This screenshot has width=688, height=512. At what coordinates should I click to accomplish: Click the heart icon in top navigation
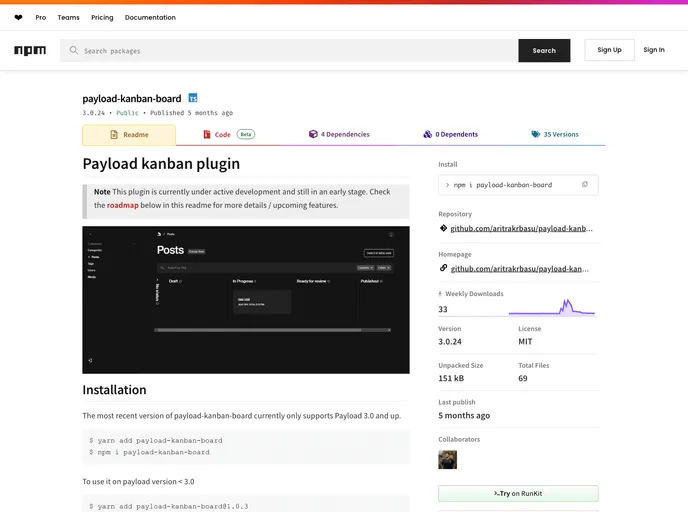tap(18, 18)
